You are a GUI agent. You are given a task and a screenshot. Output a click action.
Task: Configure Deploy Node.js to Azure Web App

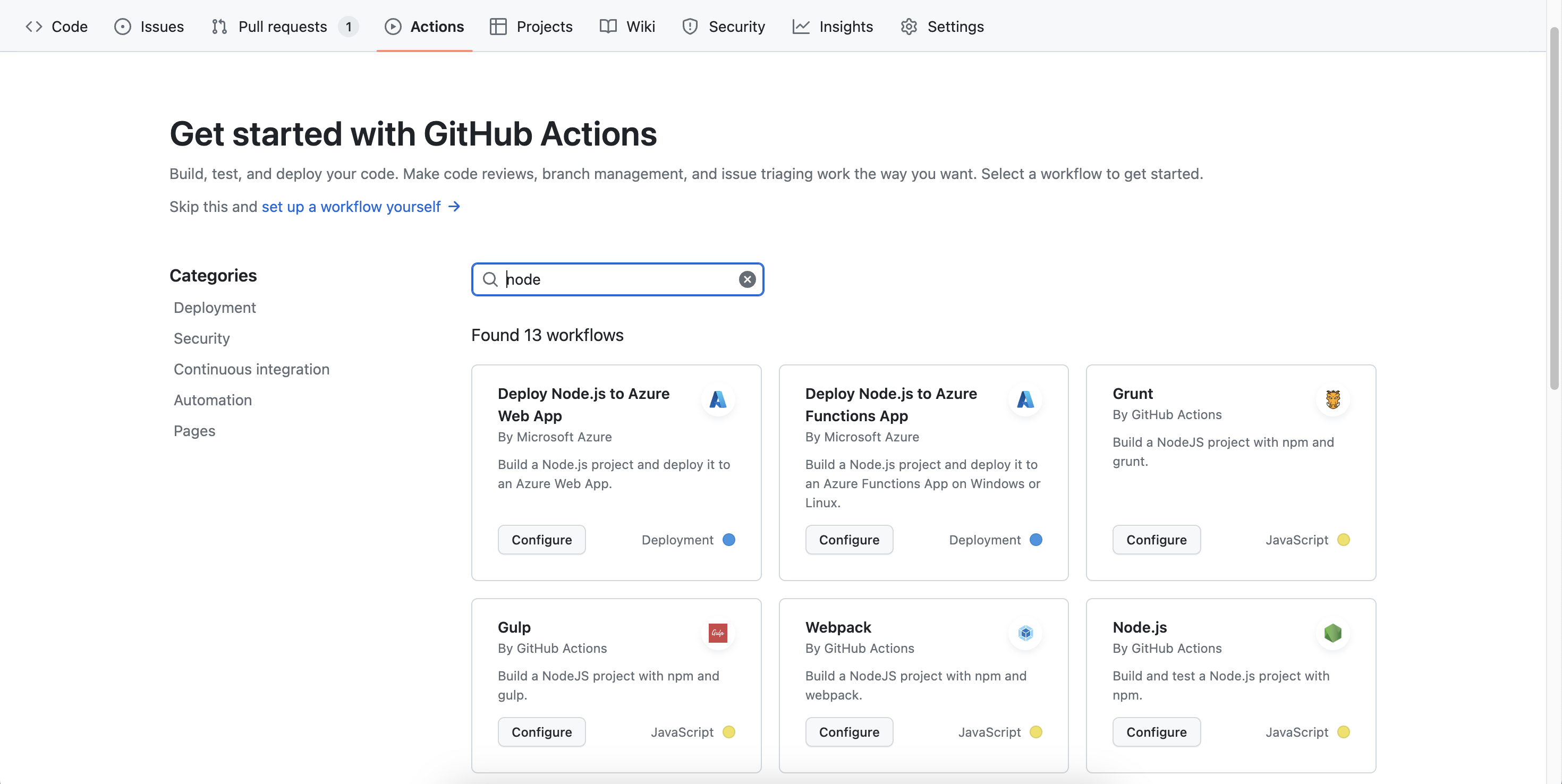point(541,539)
